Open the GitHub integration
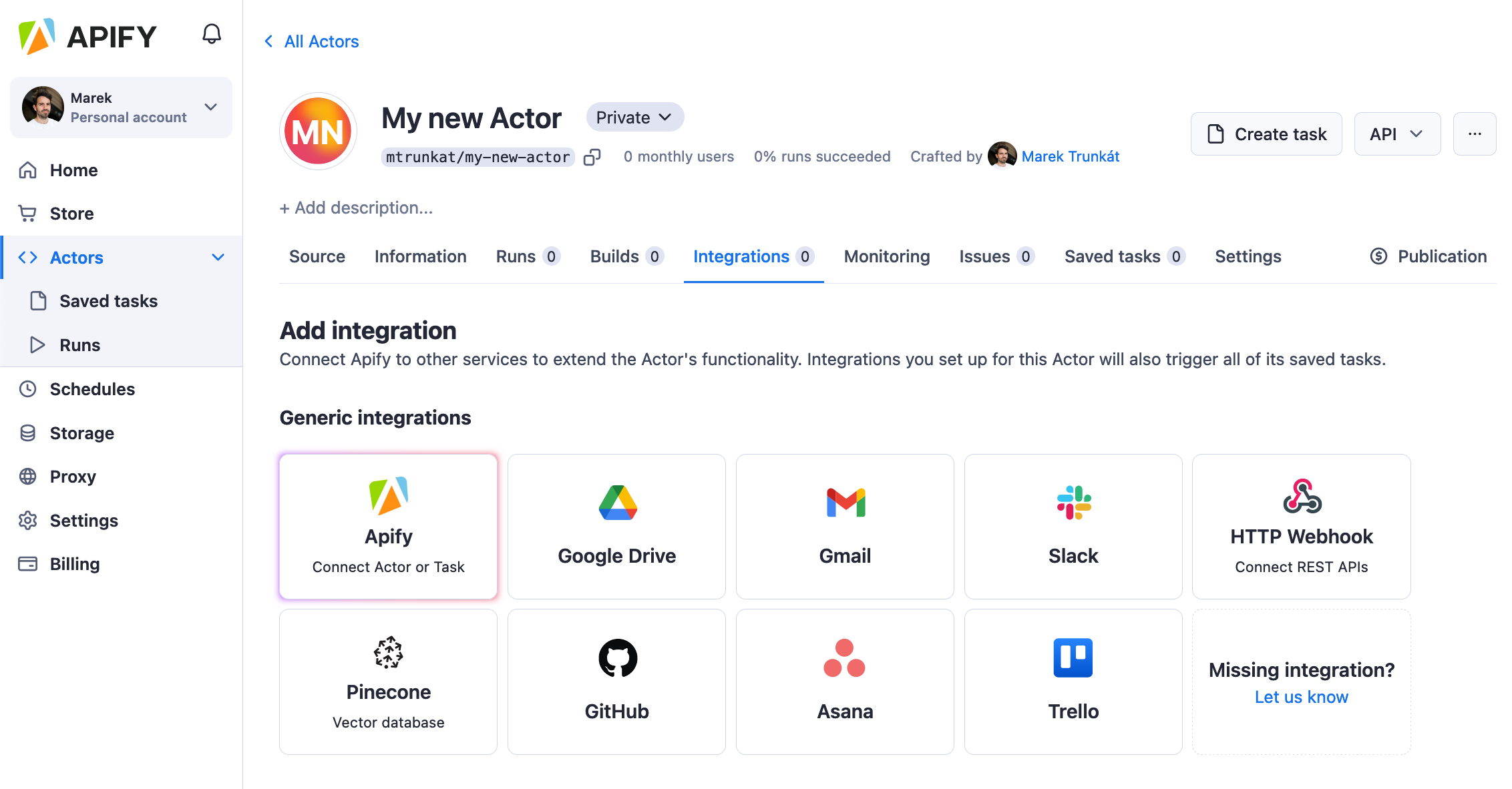The height and width of the screenshot is (789, 1512). (x=616, y=681)
